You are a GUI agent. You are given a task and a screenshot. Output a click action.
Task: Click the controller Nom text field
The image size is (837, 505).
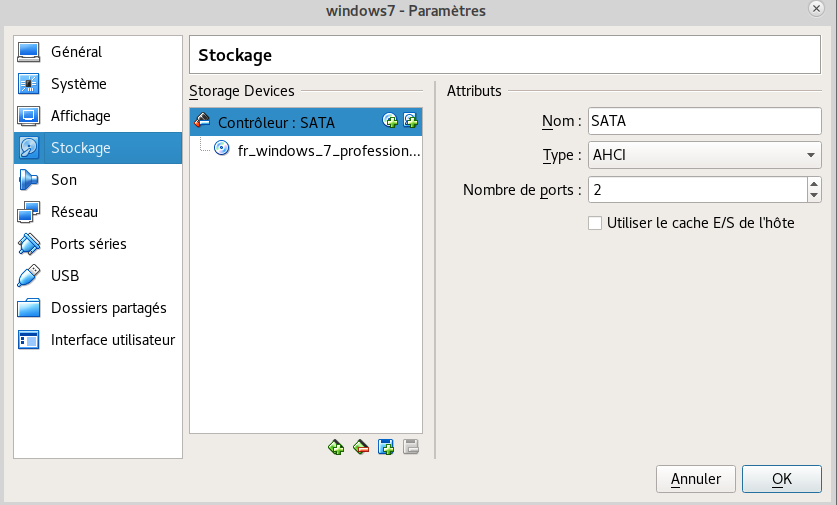[x=704, y=121]
